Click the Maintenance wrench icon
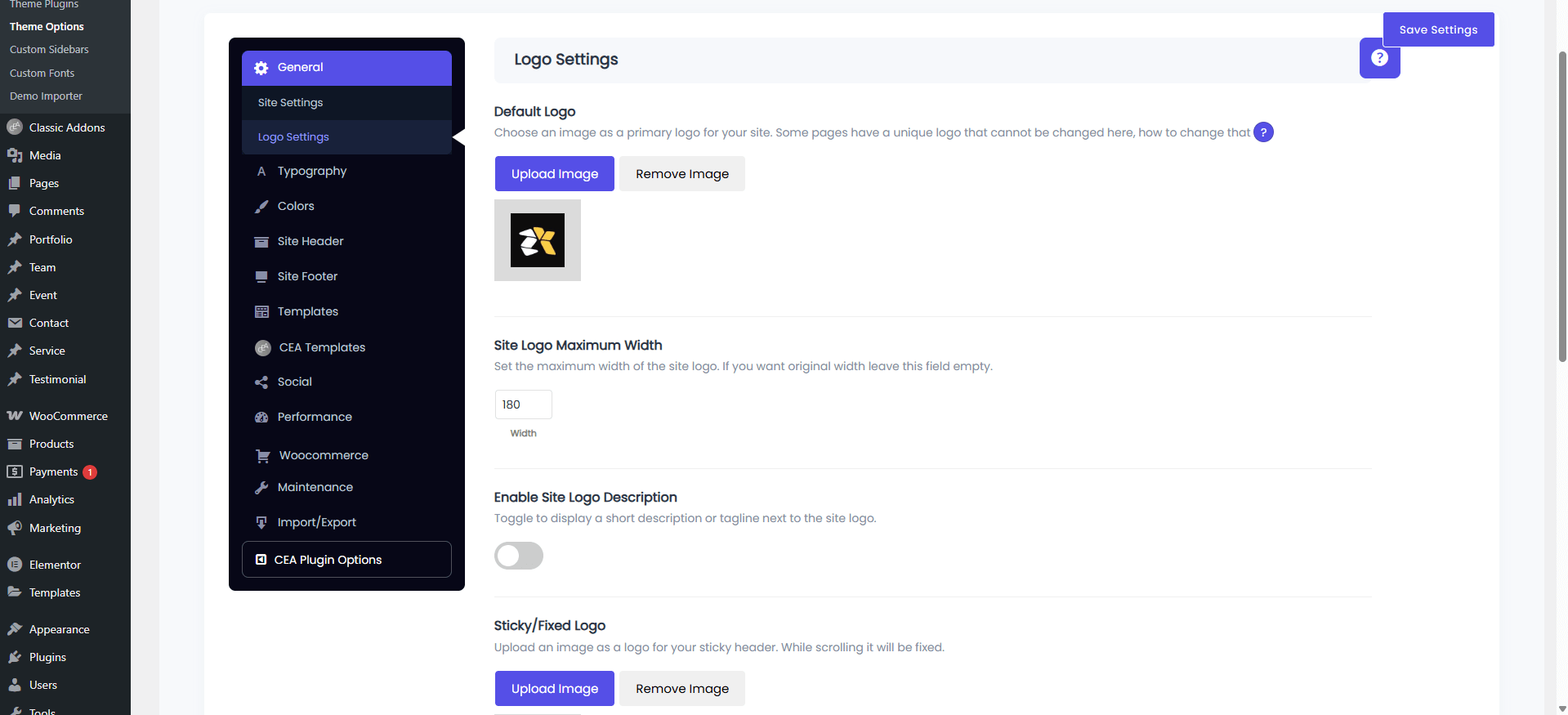 261,488
